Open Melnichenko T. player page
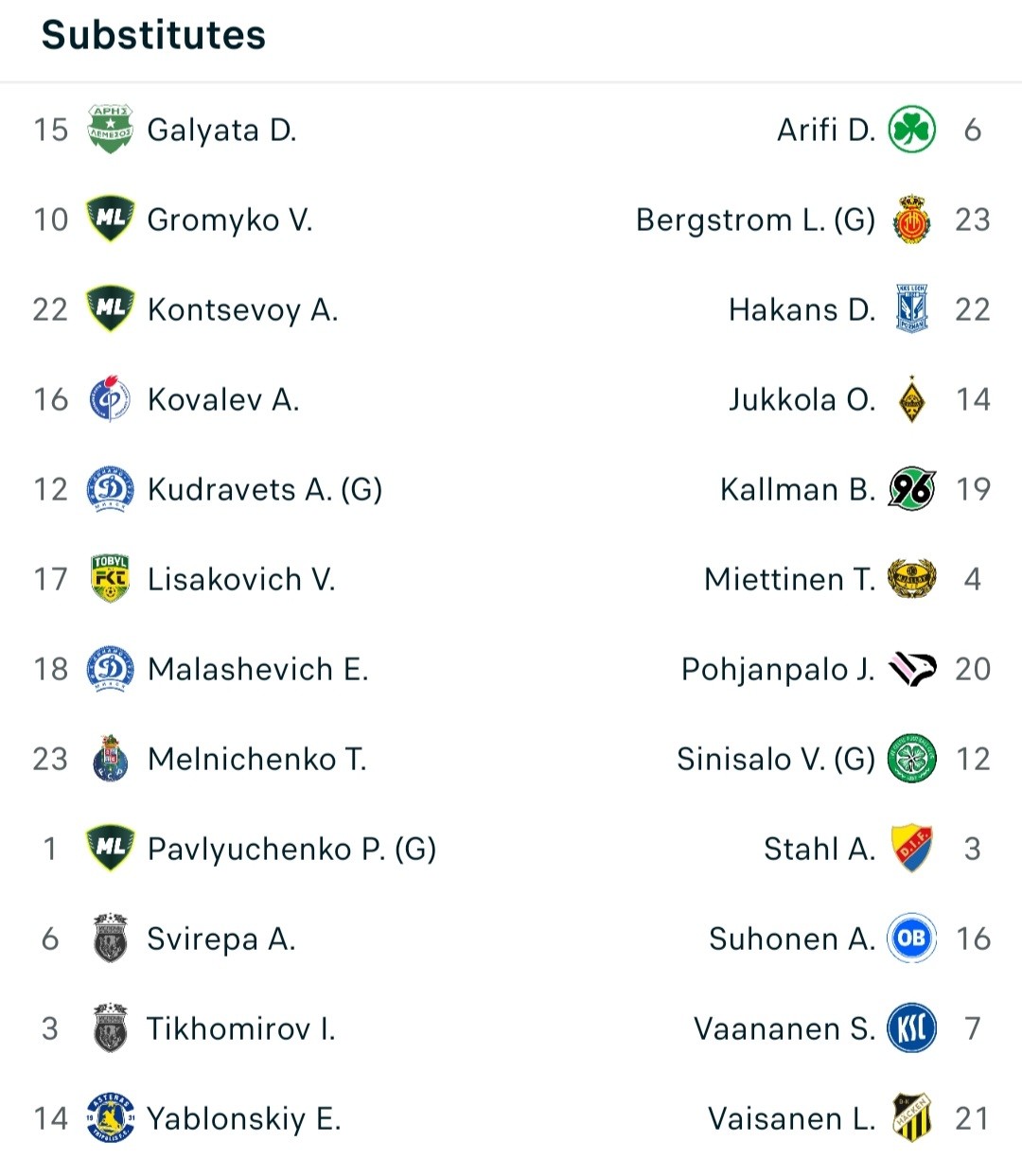 point(257,759)
